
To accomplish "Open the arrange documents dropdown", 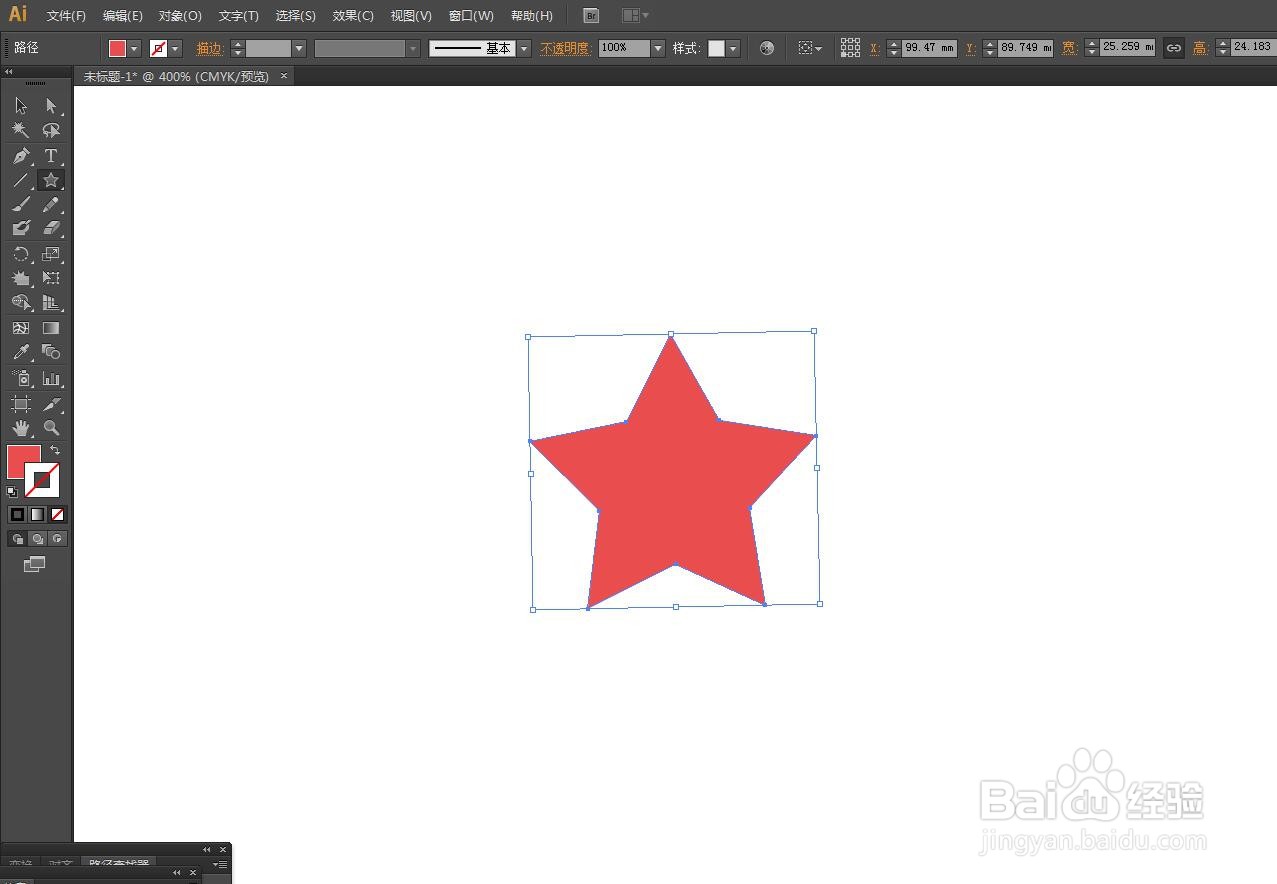I will pos(635,16).
